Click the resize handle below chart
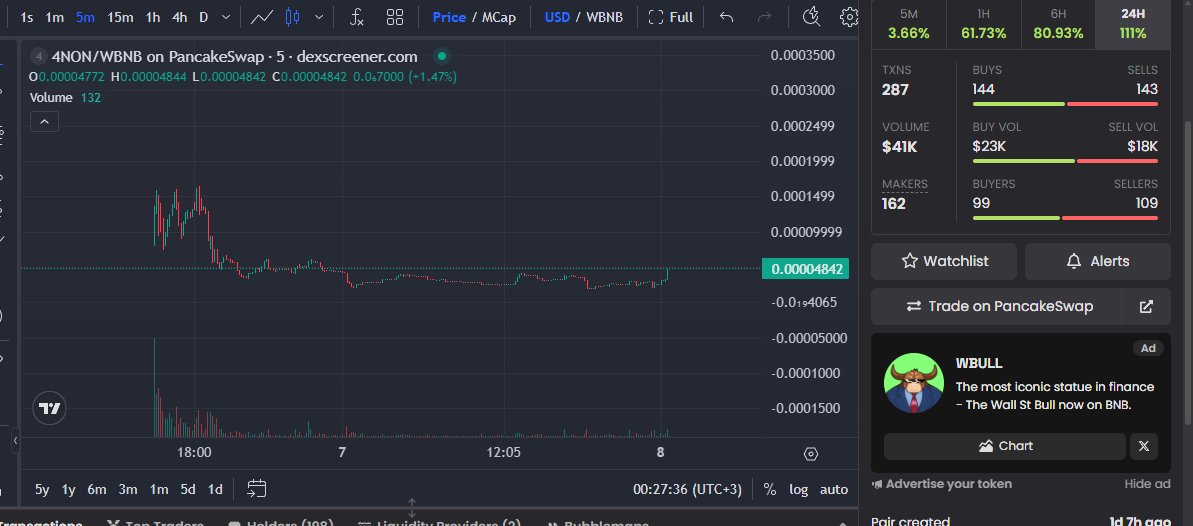1193x526 pixels. (x=412, y=507)
